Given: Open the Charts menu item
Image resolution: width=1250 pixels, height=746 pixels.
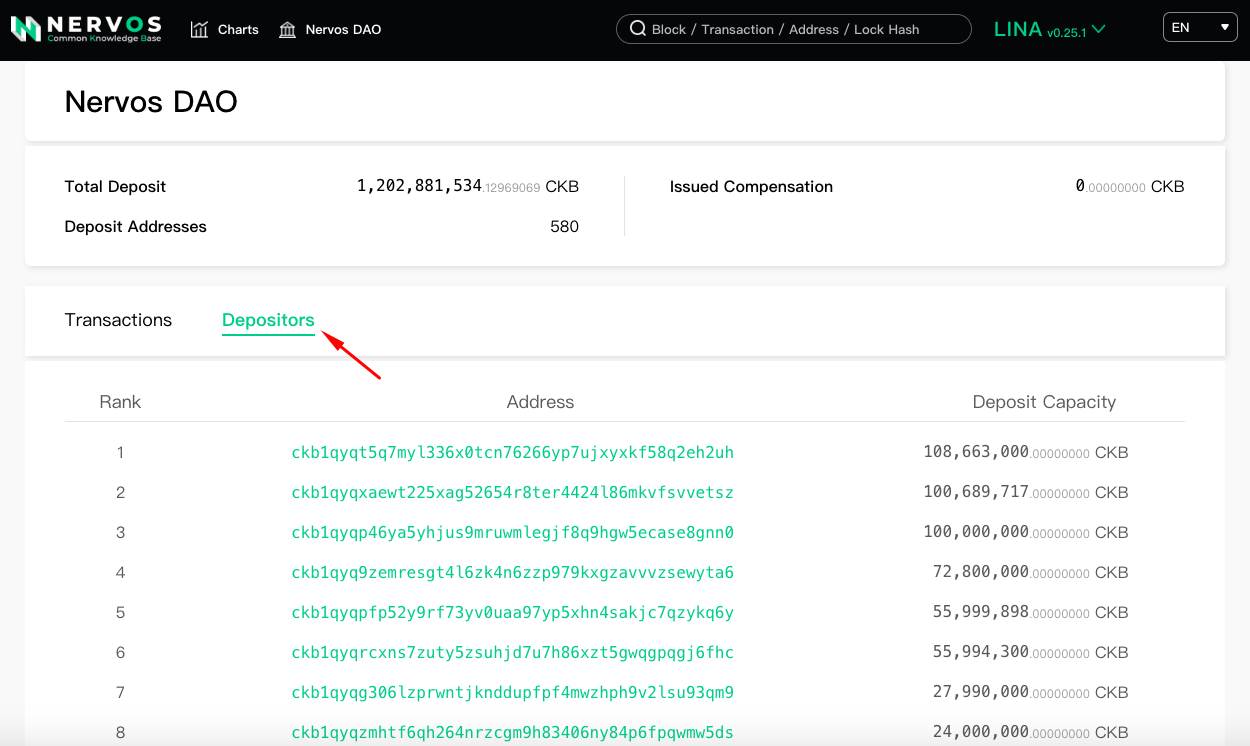Looking at the screenshot, I should click(238, 30).
